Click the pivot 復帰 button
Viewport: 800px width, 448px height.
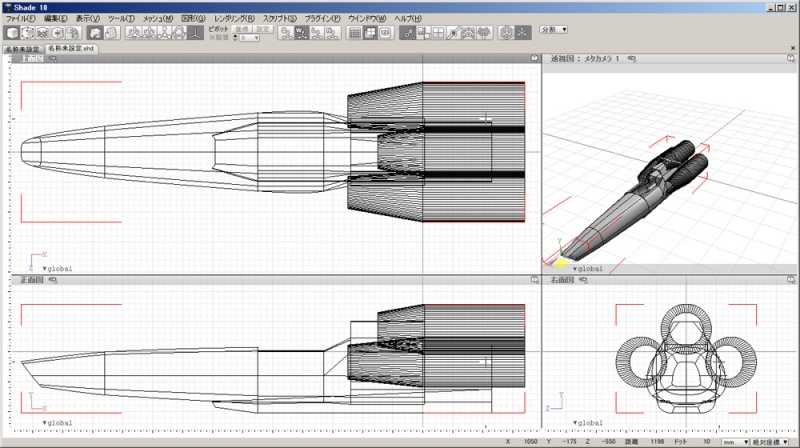242,29
